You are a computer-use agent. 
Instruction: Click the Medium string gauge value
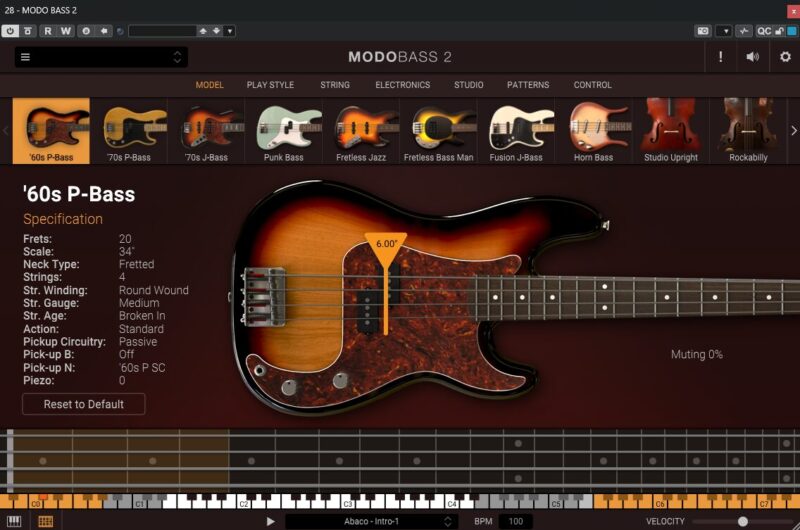pyautogui.click(x=139, y=302)
